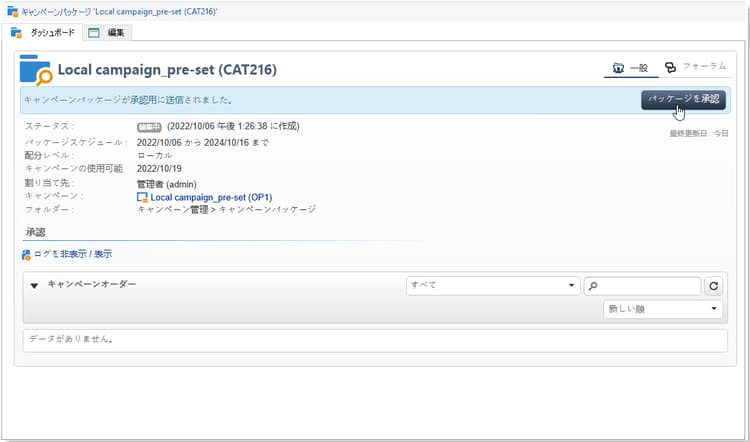This screenshot has height=442, width=750.
Task: Click the 編集 tab window icon
Action: tap(94, 33)
